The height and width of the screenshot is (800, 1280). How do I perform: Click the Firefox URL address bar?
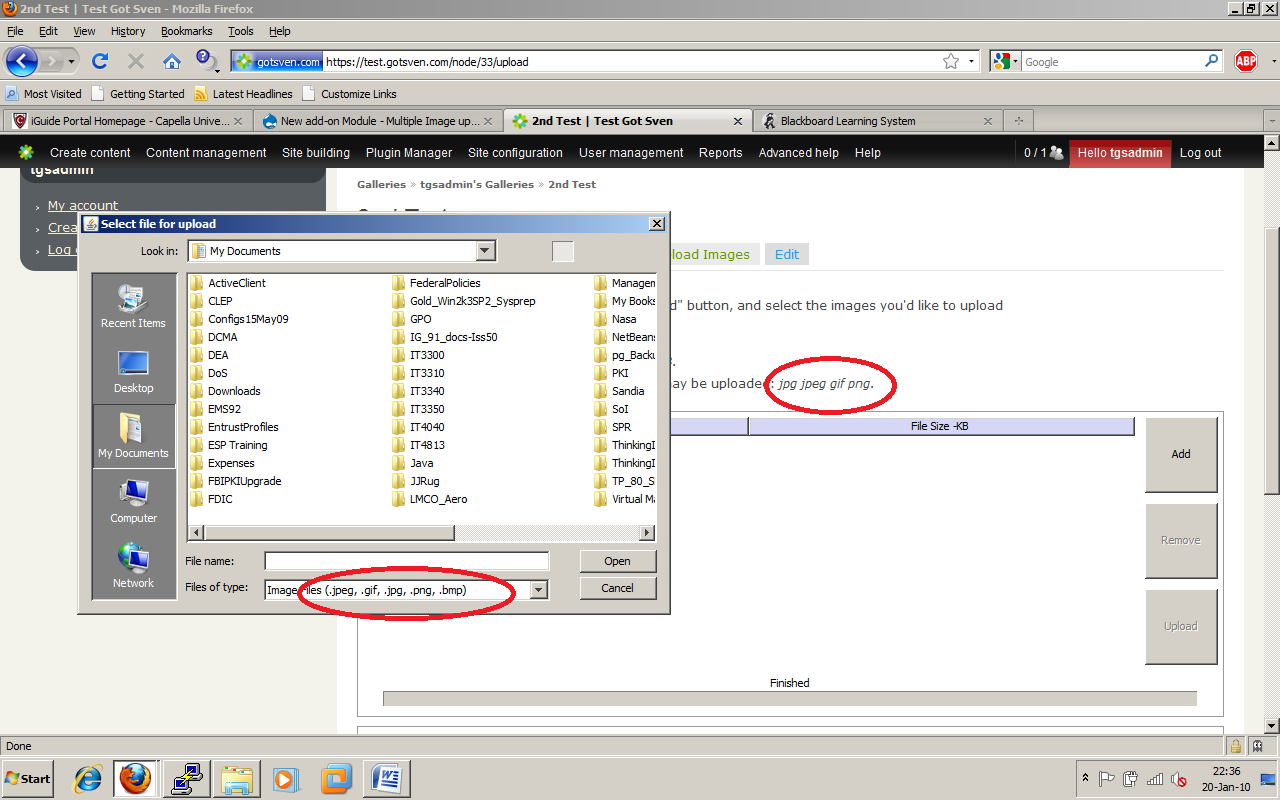(x=630, y=61)
